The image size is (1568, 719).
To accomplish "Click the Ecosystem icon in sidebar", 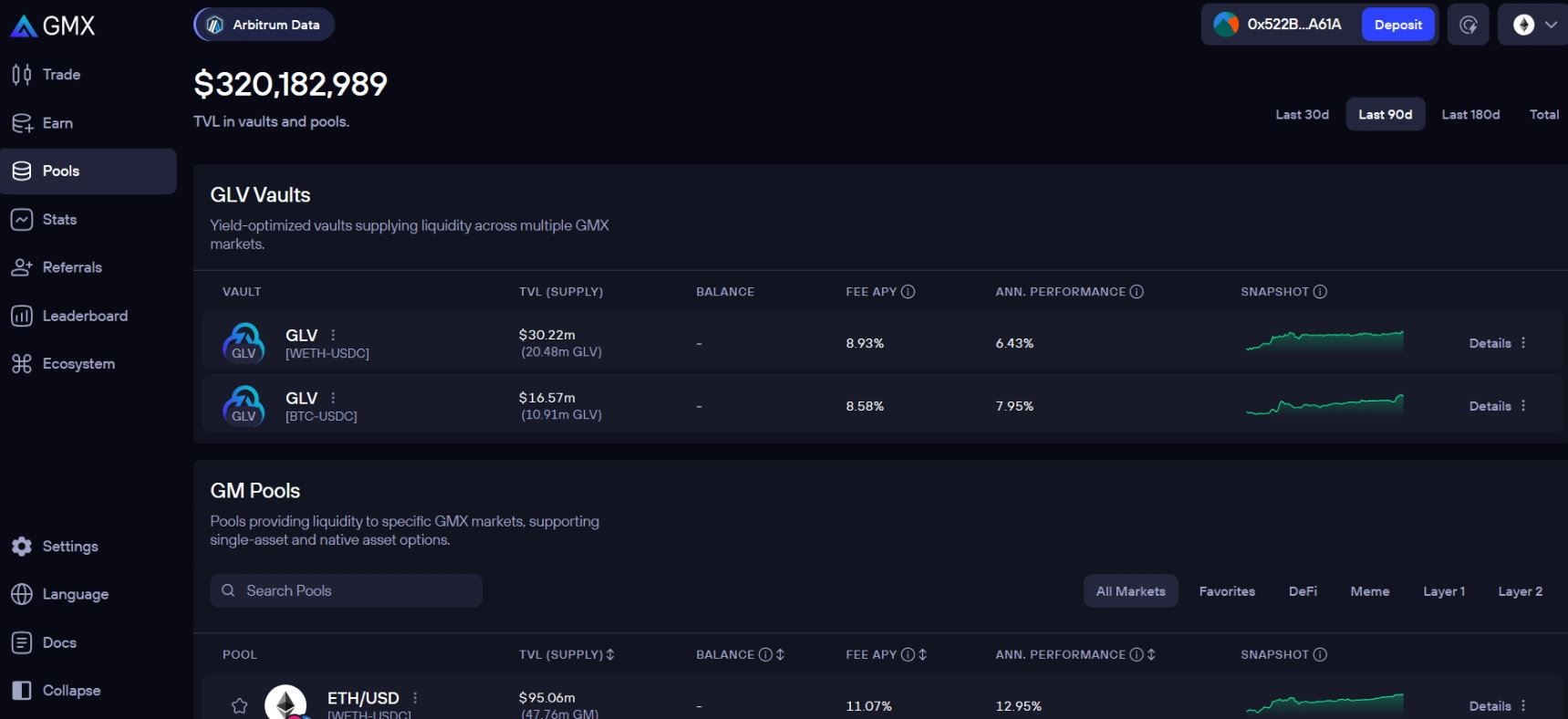I will tap(22, 364).
